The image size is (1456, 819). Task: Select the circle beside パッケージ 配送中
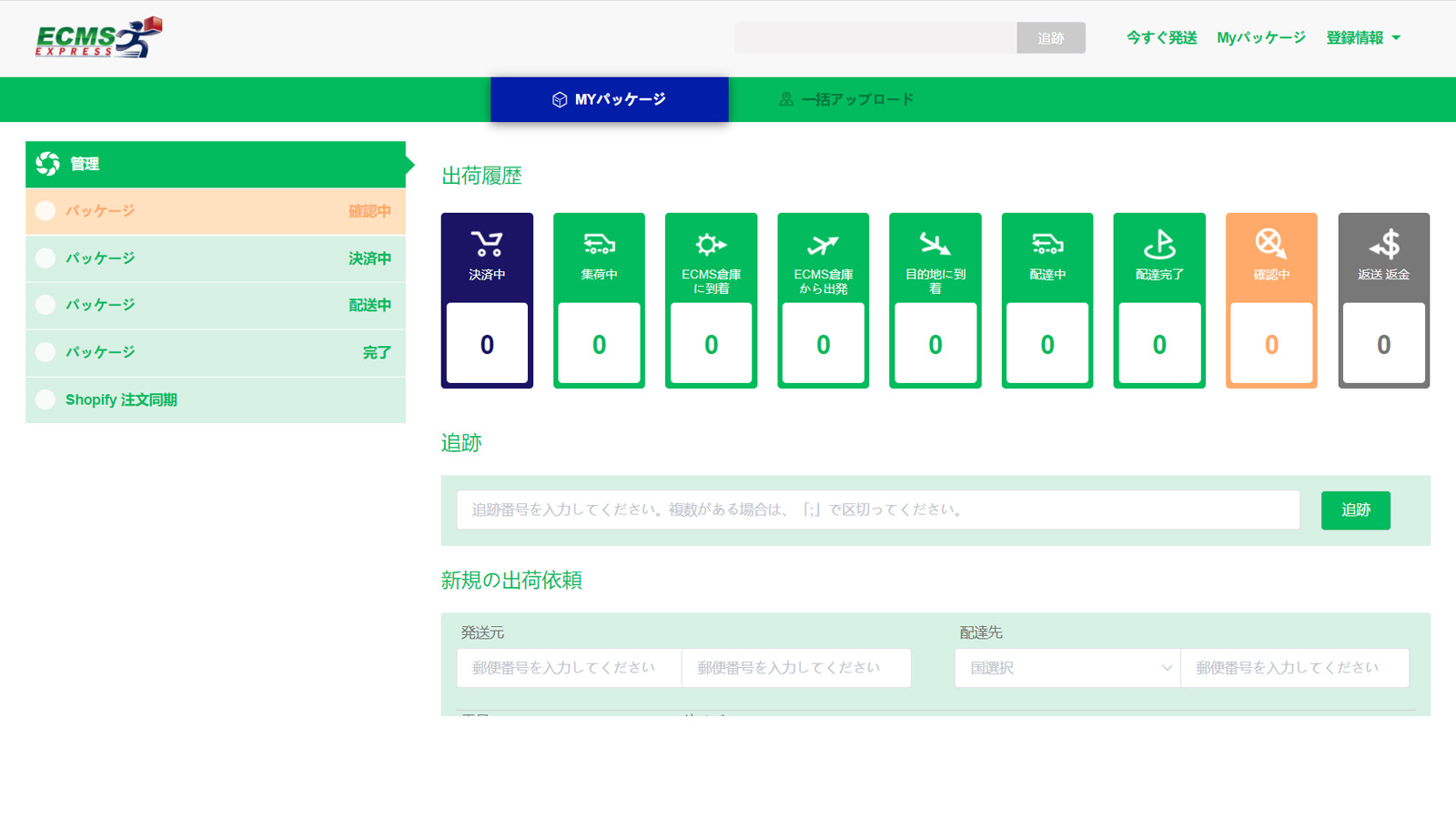(45, 305)
